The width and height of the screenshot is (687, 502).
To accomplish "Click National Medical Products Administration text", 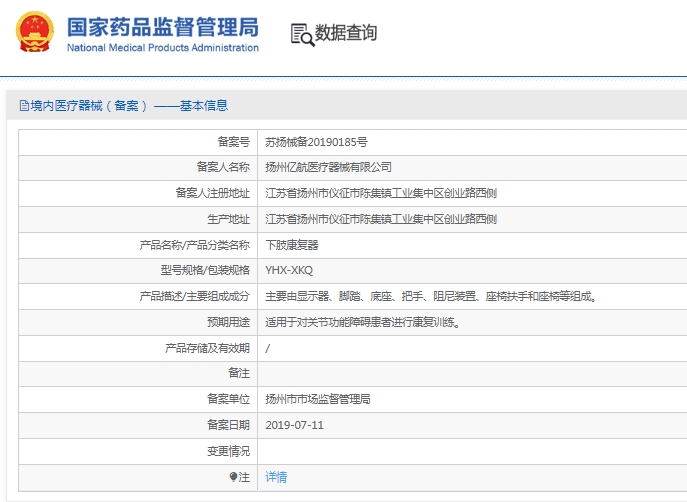I will tap(163, 48).
